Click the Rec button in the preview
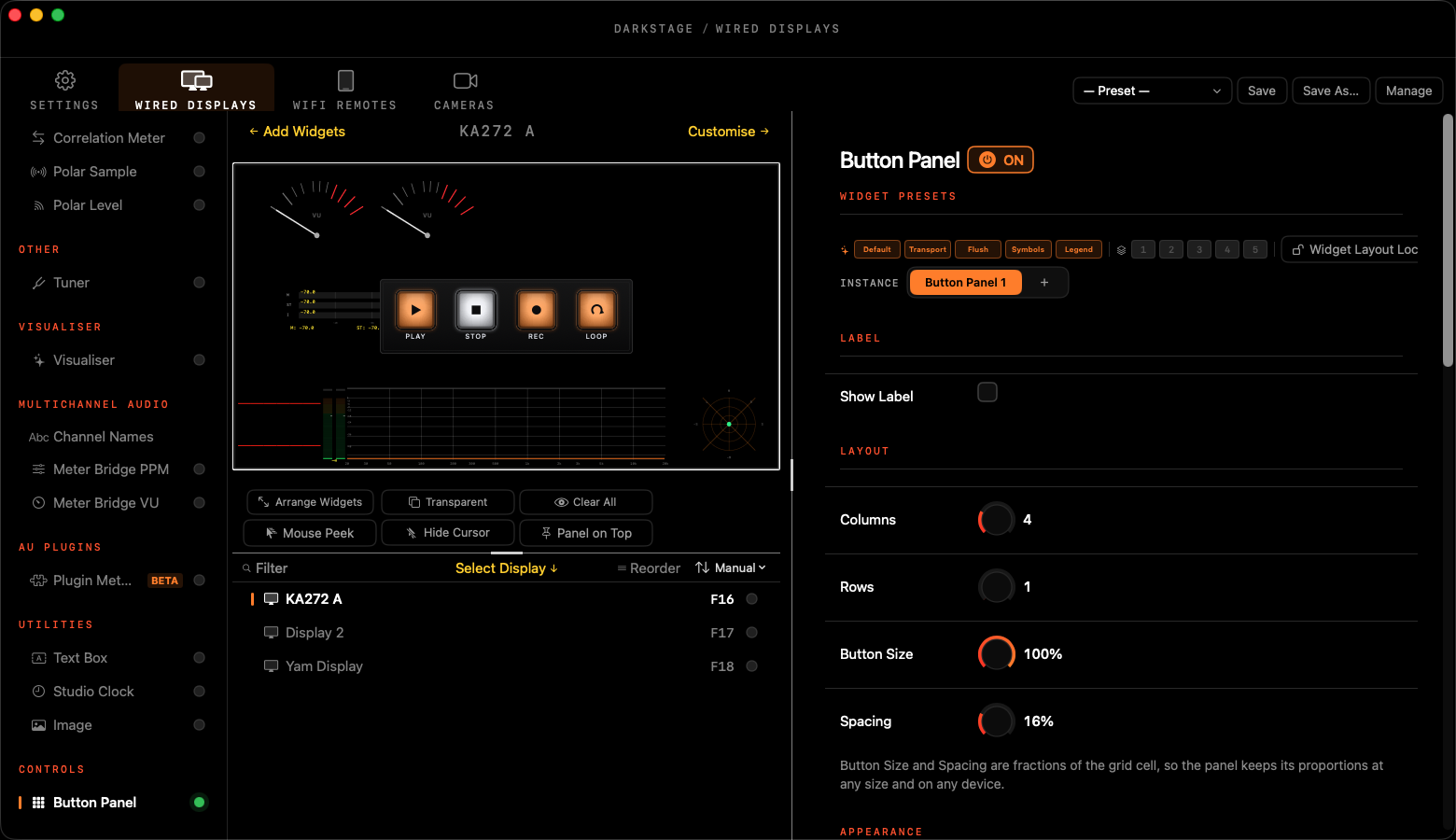1456x840 pixels. pos(536,310)
